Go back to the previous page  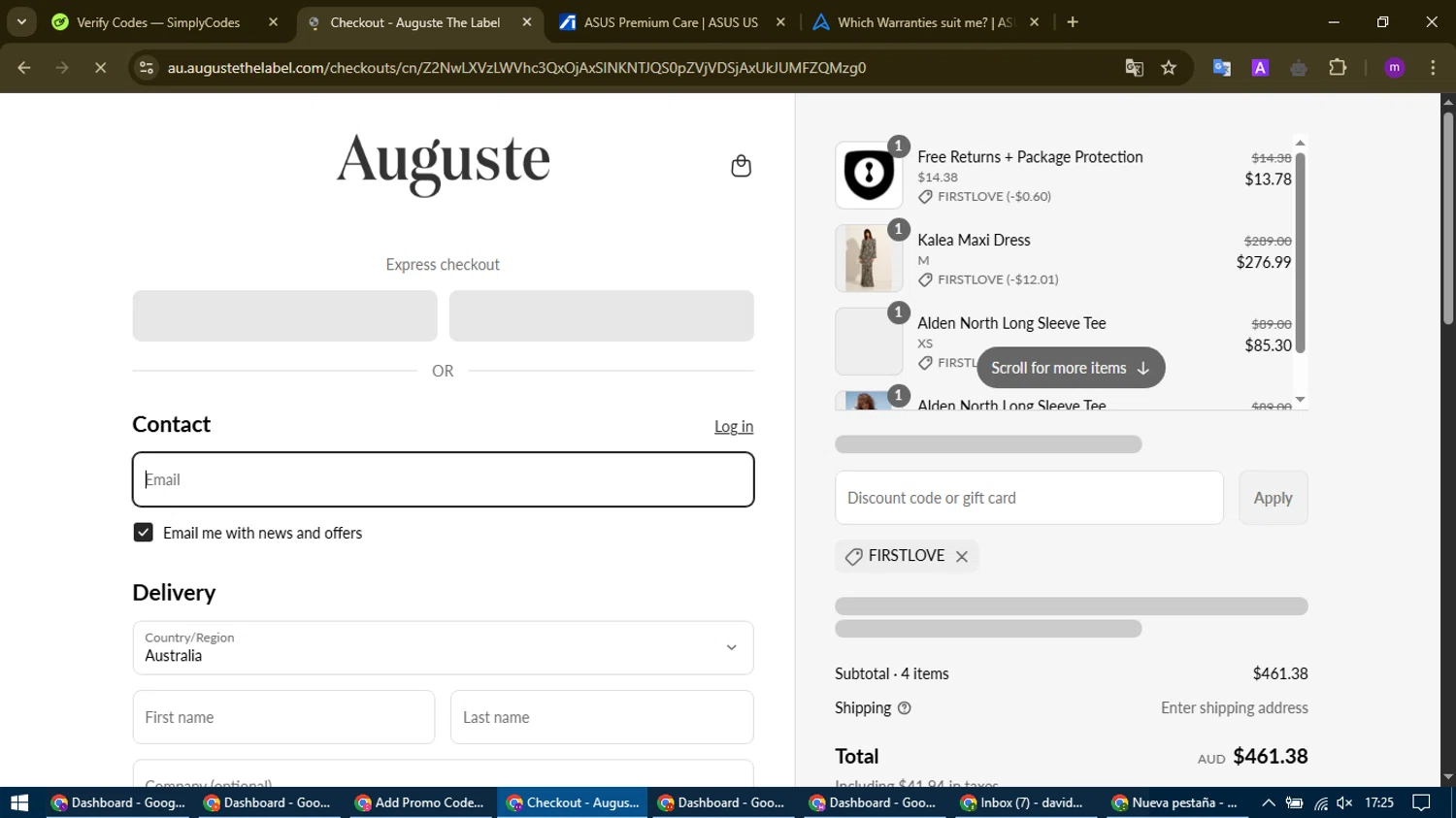point(24,68)
